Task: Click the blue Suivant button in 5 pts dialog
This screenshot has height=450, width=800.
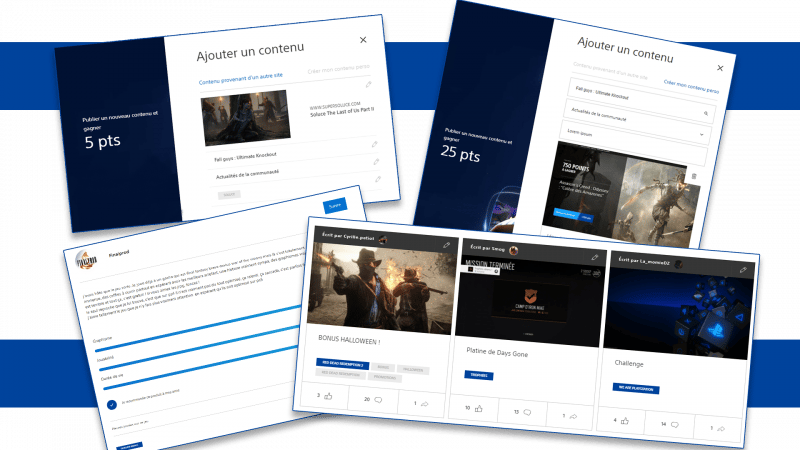Action: 335,206
